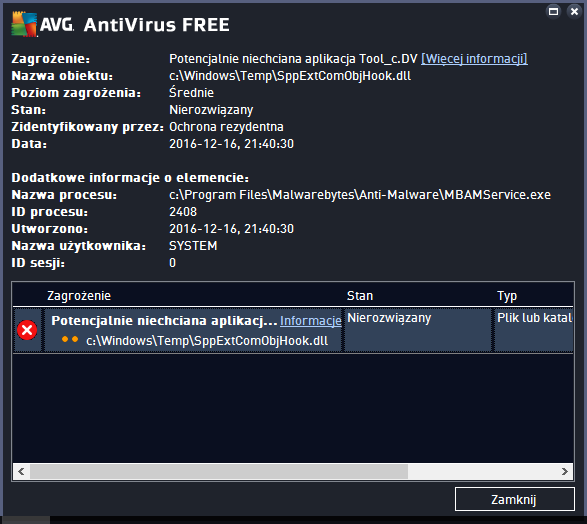Click the red X threat icon

(27, 330)
